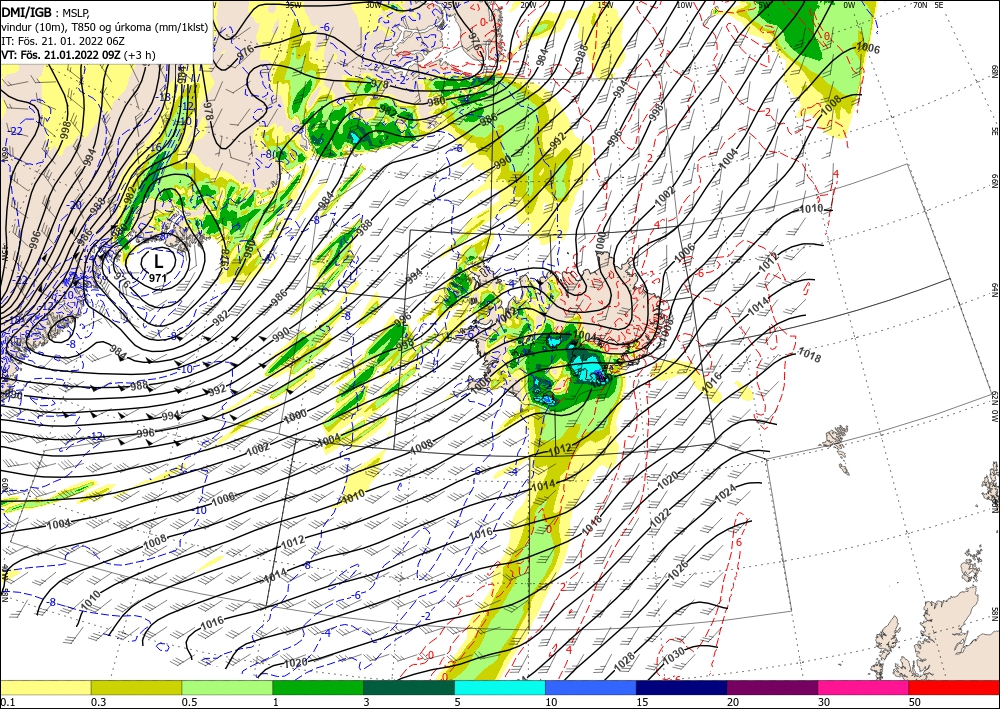Click the 5W longitude label
The image size is (1000, 709).
(x=765, y=4)
